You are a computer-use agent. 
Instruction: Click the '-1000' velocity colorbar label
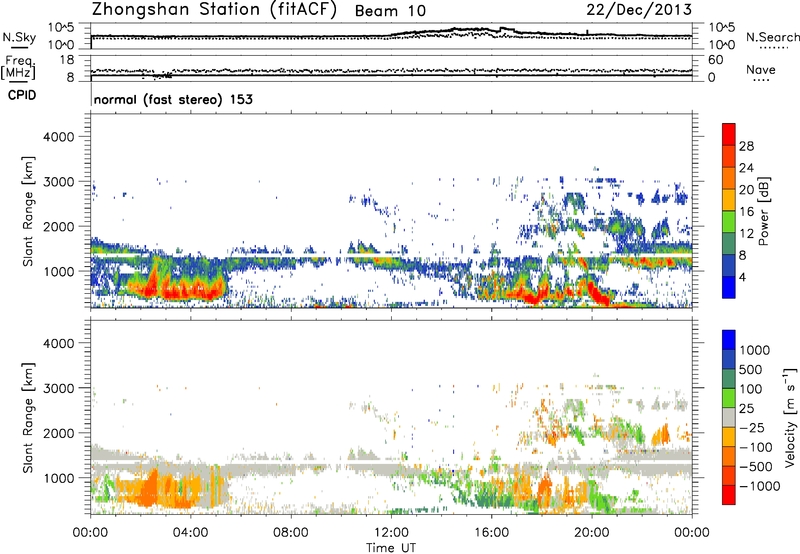(759, 486)
